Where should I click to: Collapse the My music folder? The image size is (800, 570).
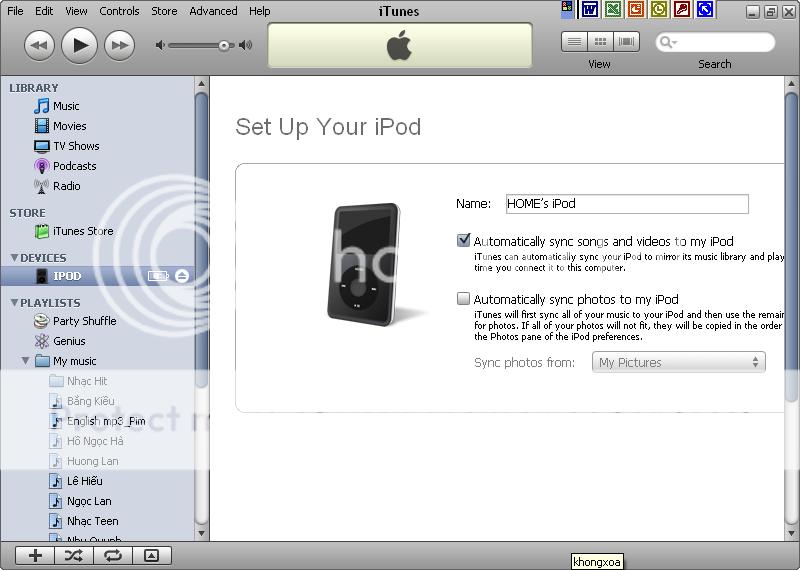pyautogui.click(x=25, y=361)
